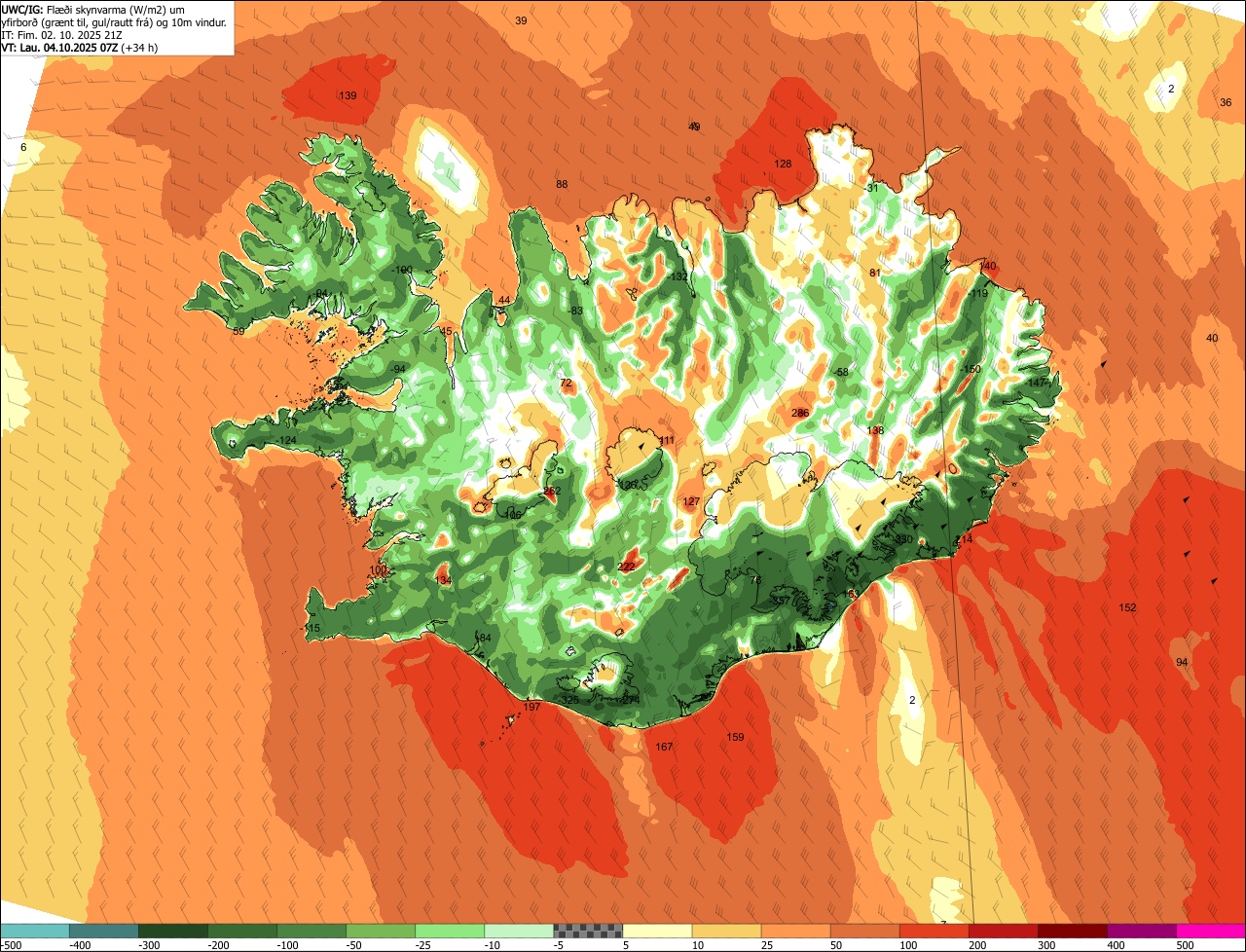This screenshot has height=952, width=1246.
Task: Click the line 'yfirborð (grænt til, gul/rautt frá)'
Action: (x=80, y=22)
